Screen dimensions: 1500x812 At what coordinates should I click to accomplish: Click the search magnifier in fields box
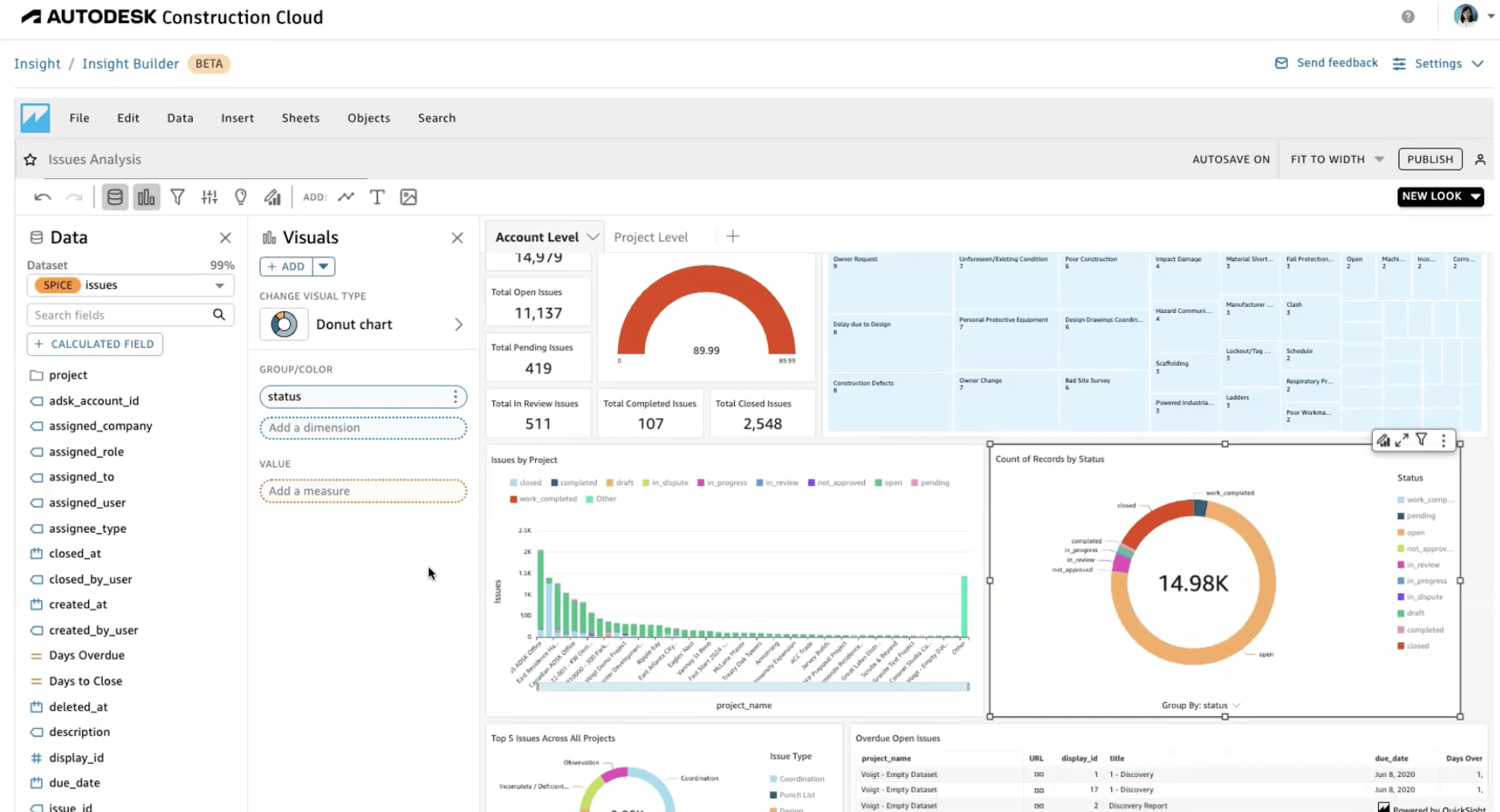(x=219, y=315)
